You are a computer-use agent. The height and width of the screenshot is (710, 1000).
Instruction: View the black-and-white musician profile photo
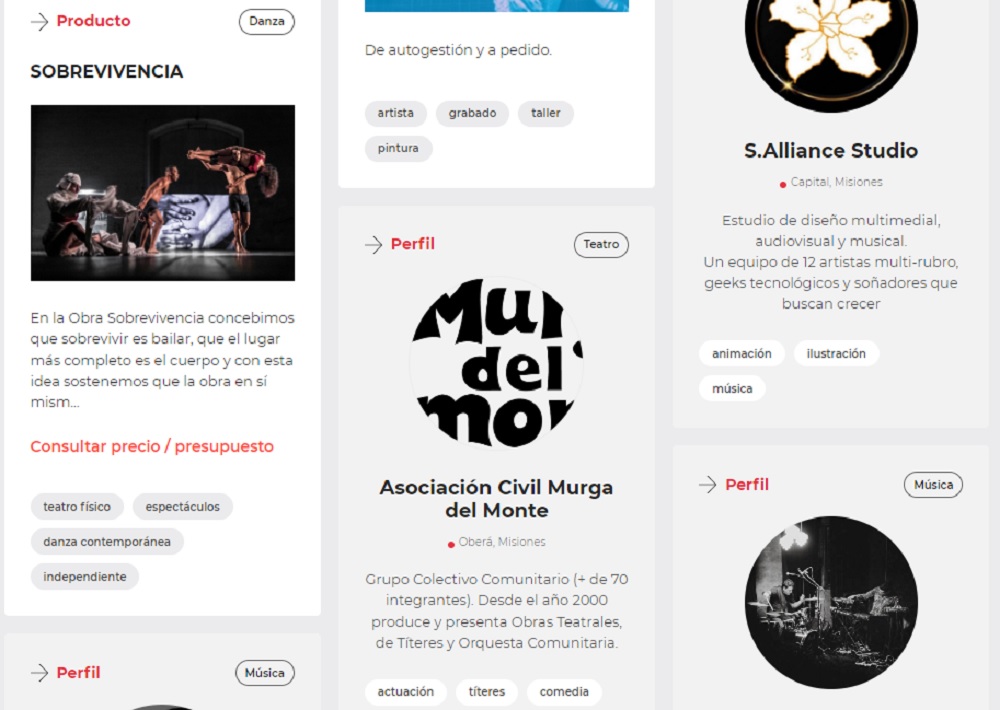[831, 602]
